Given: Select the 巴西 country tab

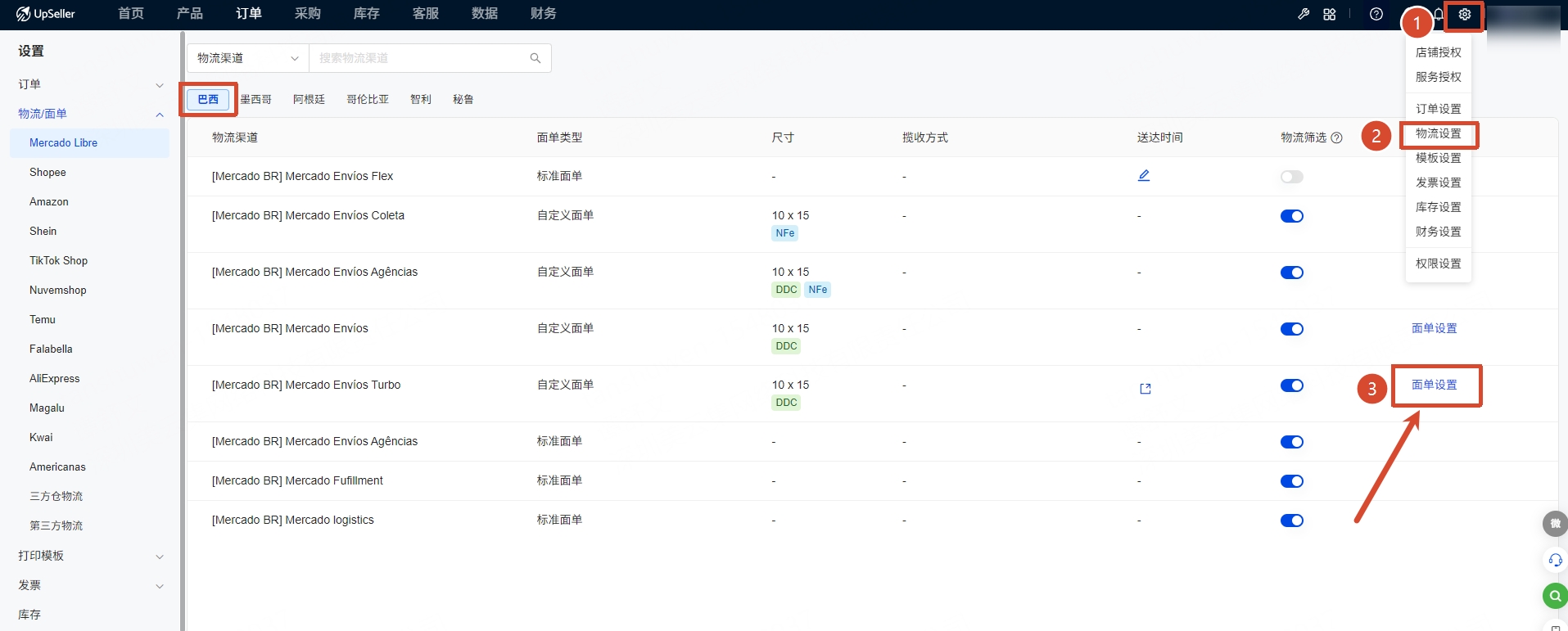Looking at the screenshot, I should (208, 99).
